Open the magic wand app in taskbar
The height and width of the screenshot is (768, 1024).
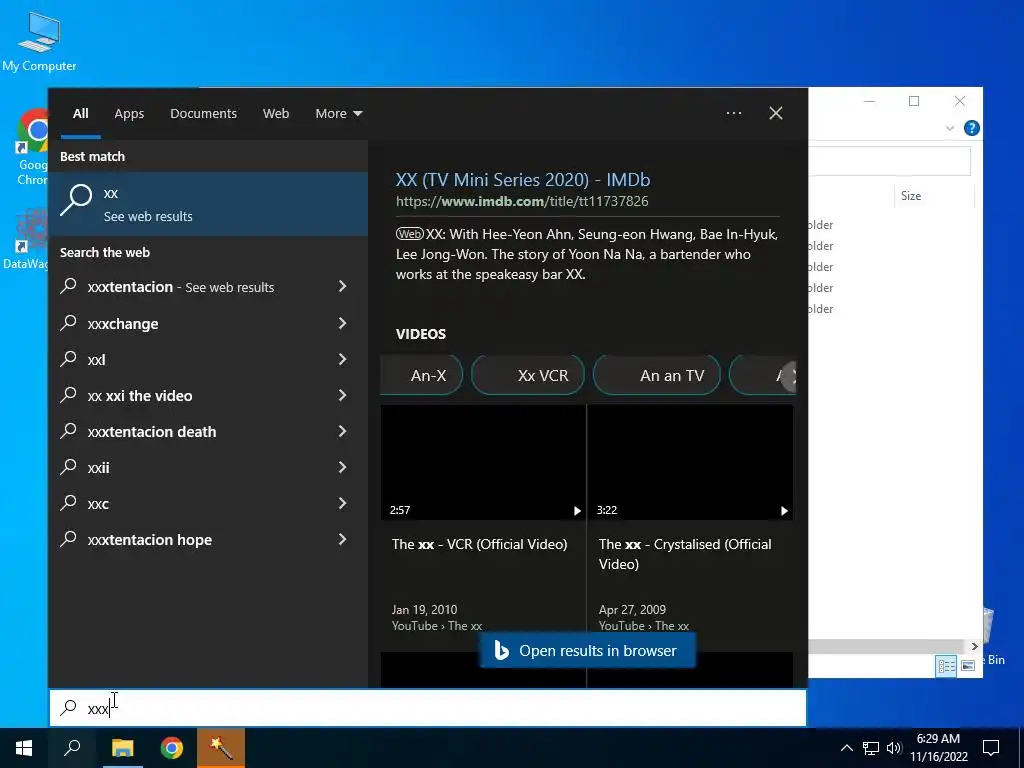click(221, 748)
